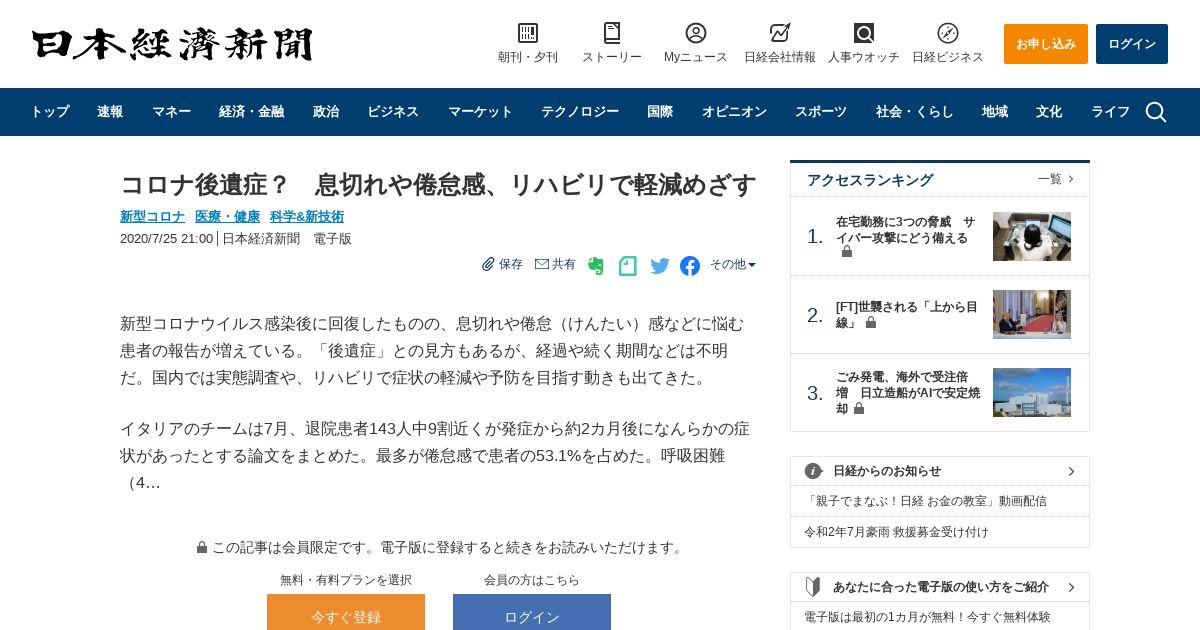
Task: Open the 社会・くらし navigation item
Action: coord(915,112)
